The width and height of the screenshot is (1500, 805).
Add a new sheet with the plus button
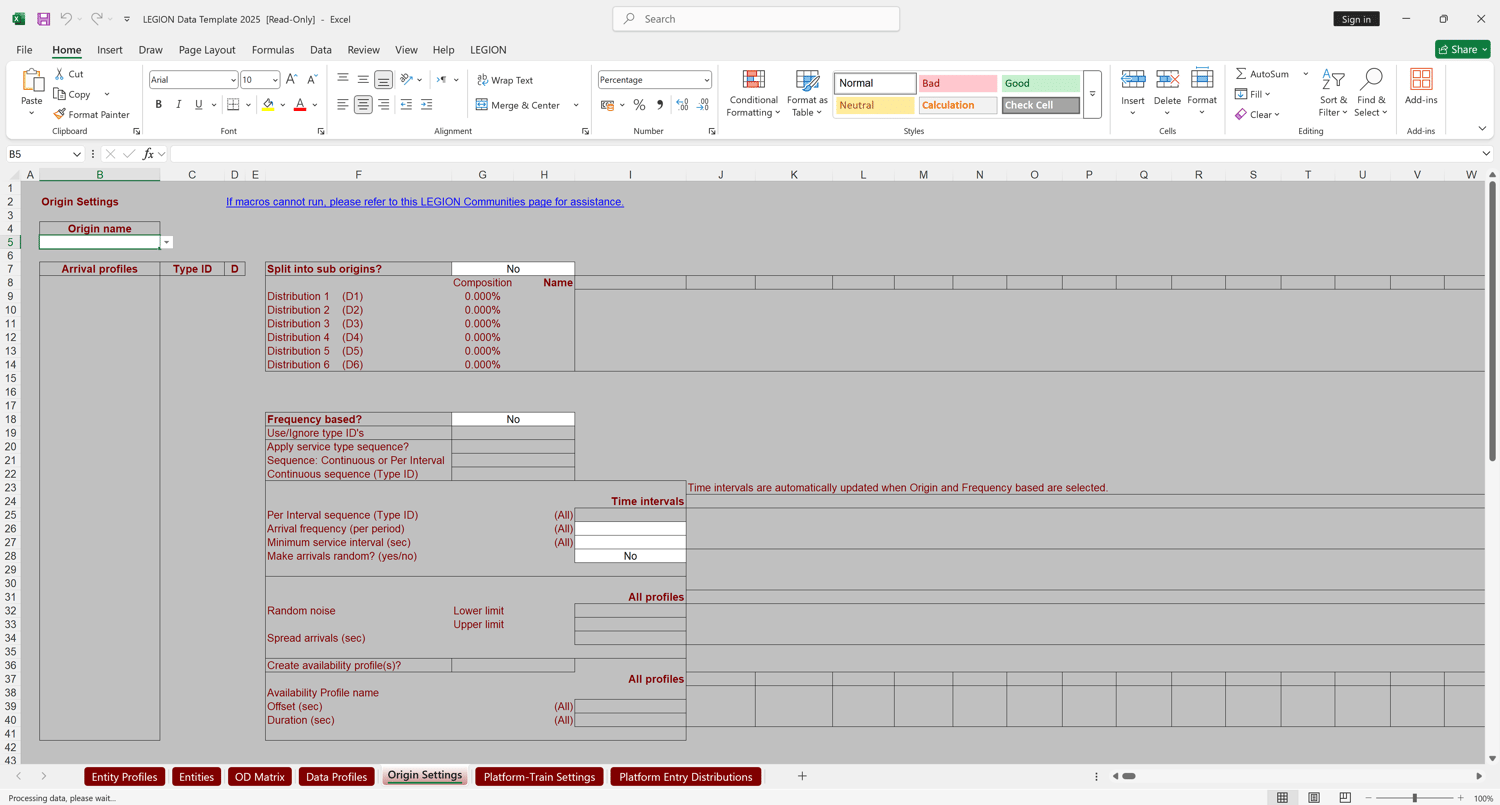tap(802, 777)
